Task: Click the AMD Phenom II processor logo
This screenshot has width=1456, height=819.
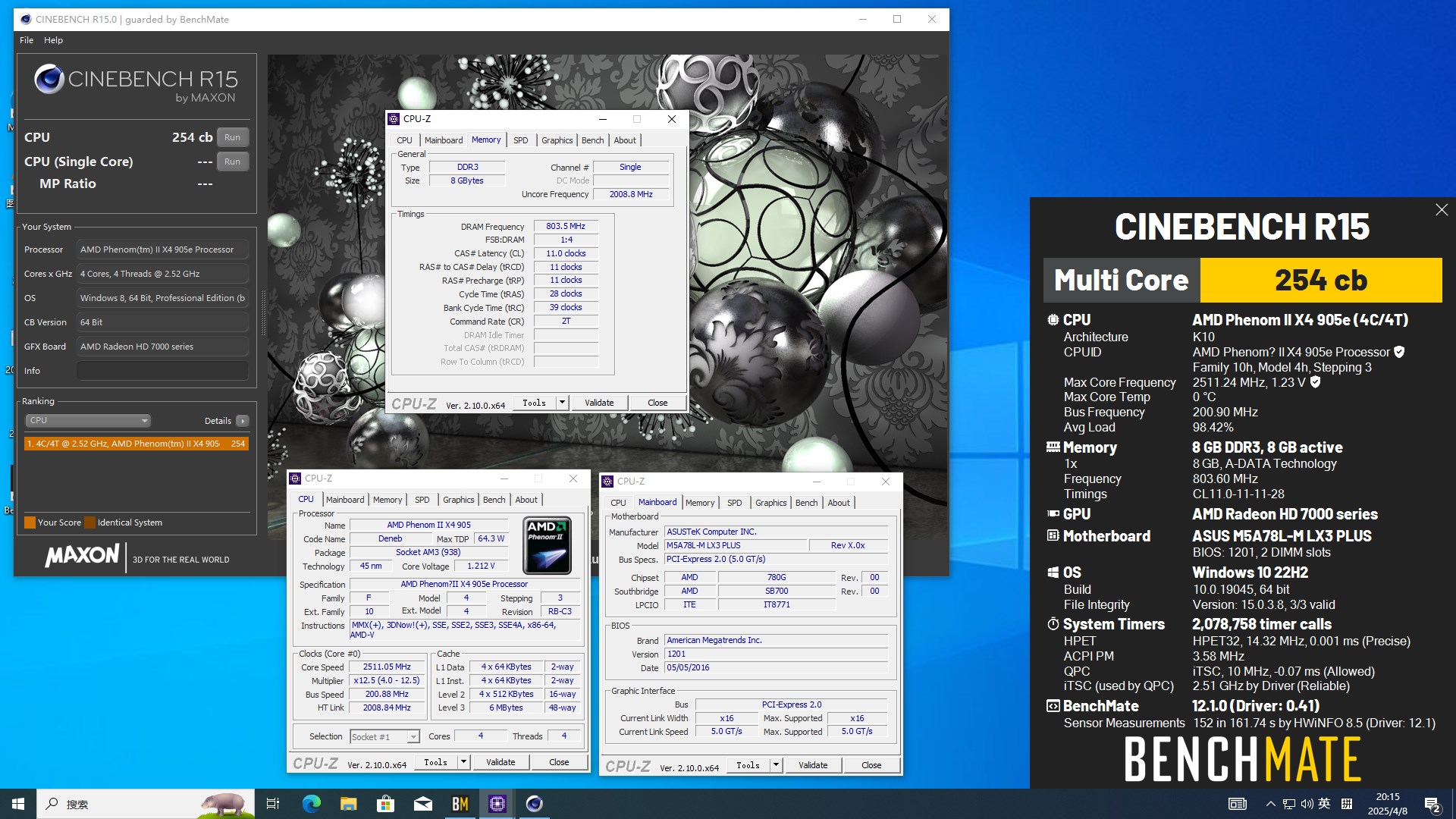Action: (x=547, y=545)
